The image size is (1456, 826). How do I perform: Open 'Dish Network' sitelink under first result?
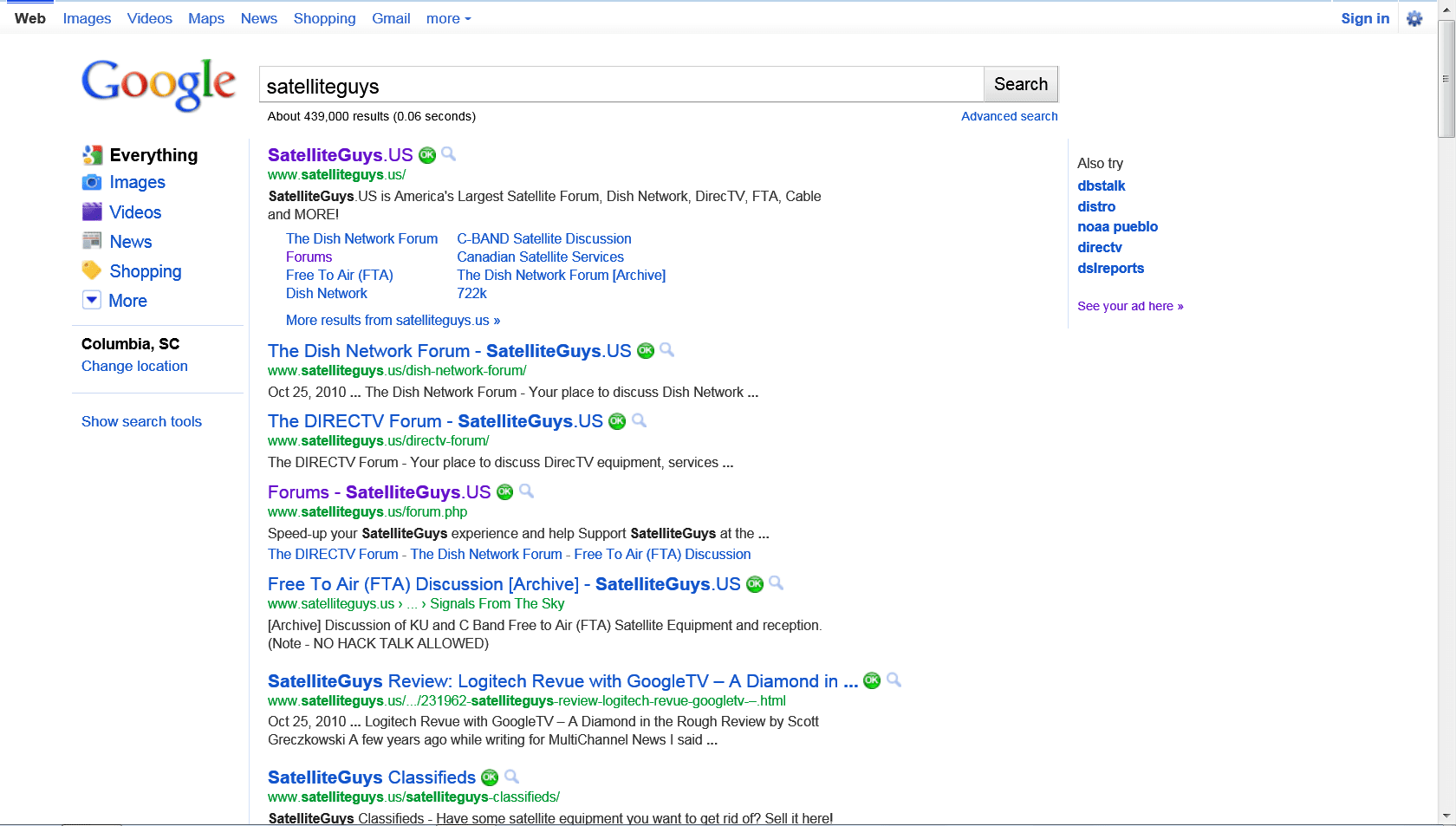327,293
